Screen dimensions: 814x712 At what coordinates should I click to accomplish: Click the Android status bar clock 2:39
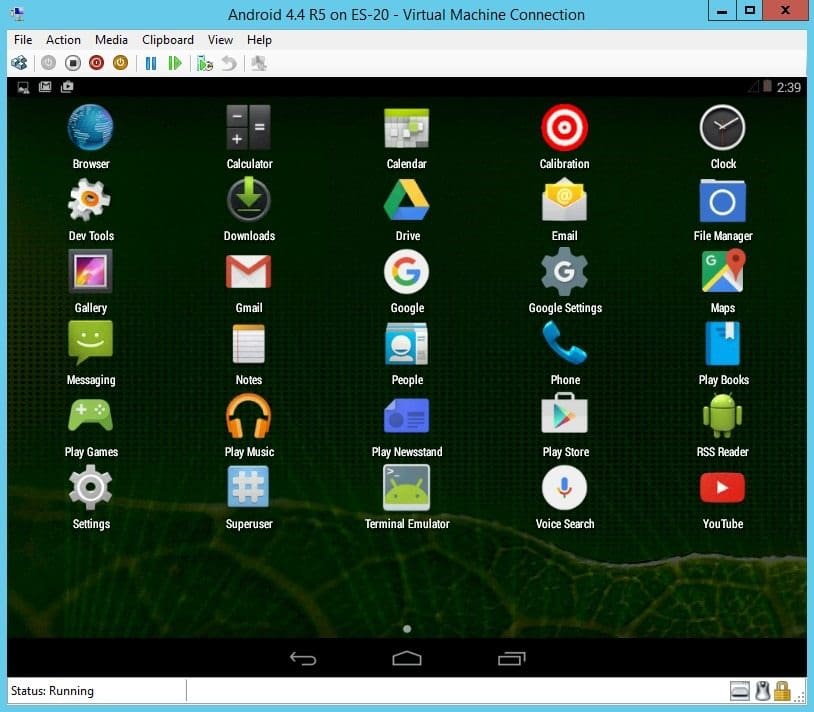click(789, 87)
